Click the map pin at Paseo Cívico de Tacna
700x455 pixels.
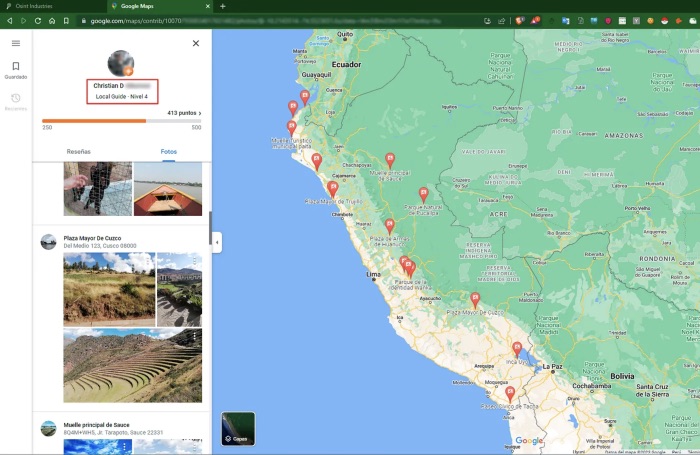pyautogui.click(x=510, y=394)
